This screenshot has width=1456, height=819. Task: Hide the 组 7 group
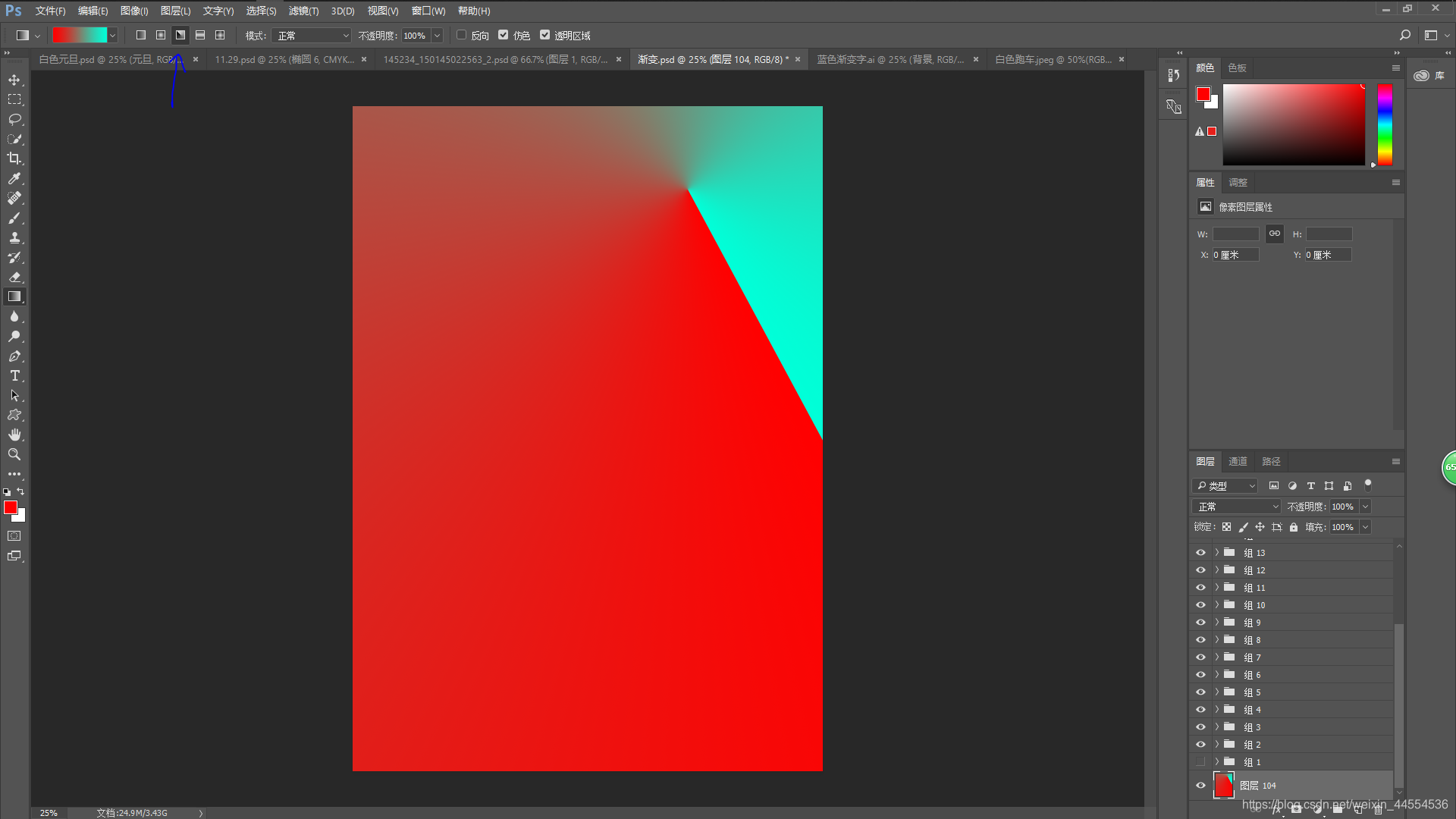pos(1200,657)
